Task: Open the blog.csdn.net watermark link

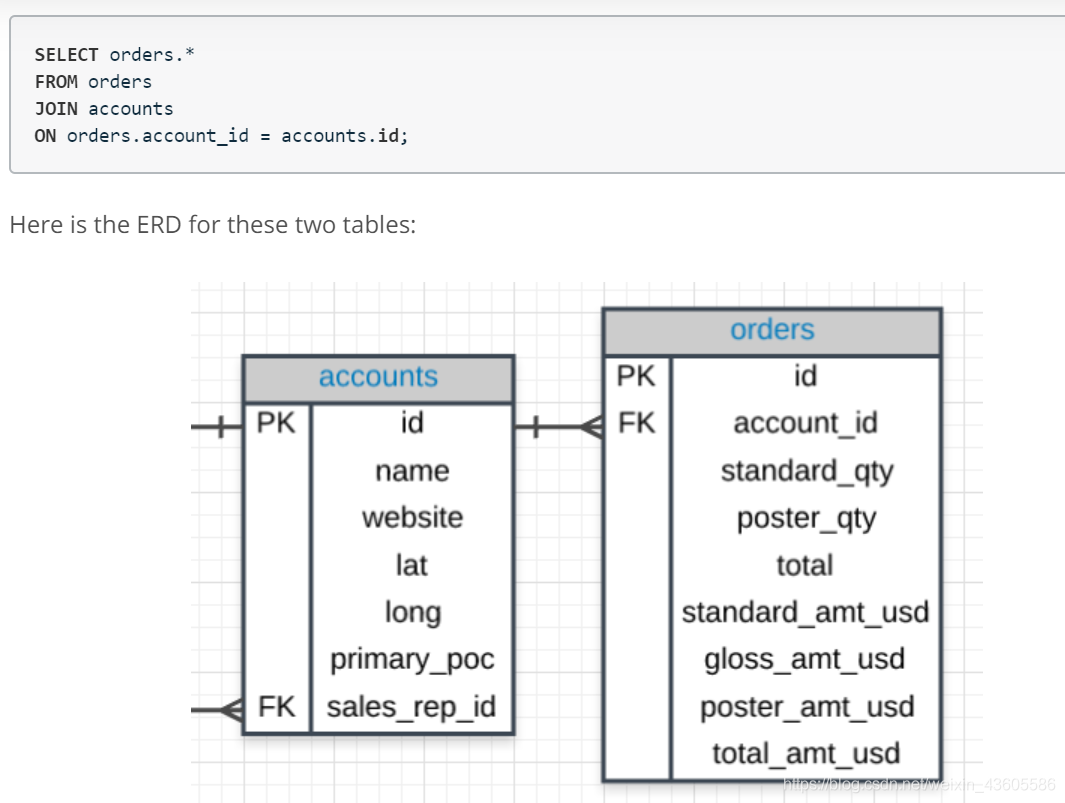Action: coord(918,783)
